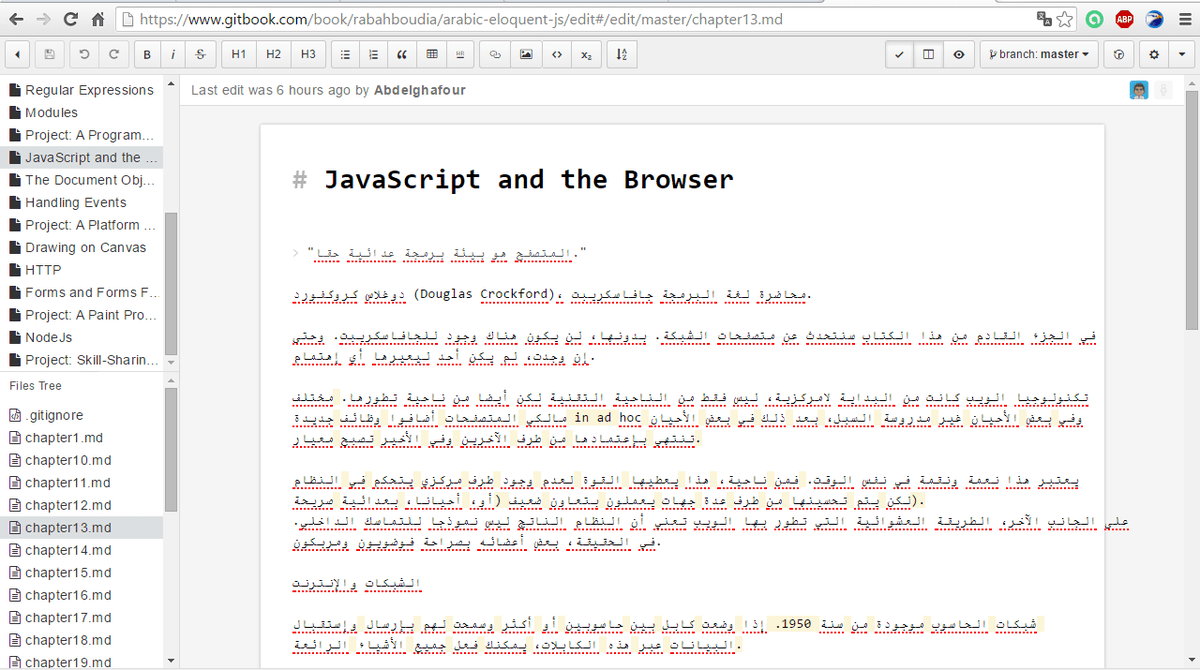Image resolution: width=1200 pixels, height=670 pixels.
Task: Open chapter18.md in files tree
Action: click(82, 640)
